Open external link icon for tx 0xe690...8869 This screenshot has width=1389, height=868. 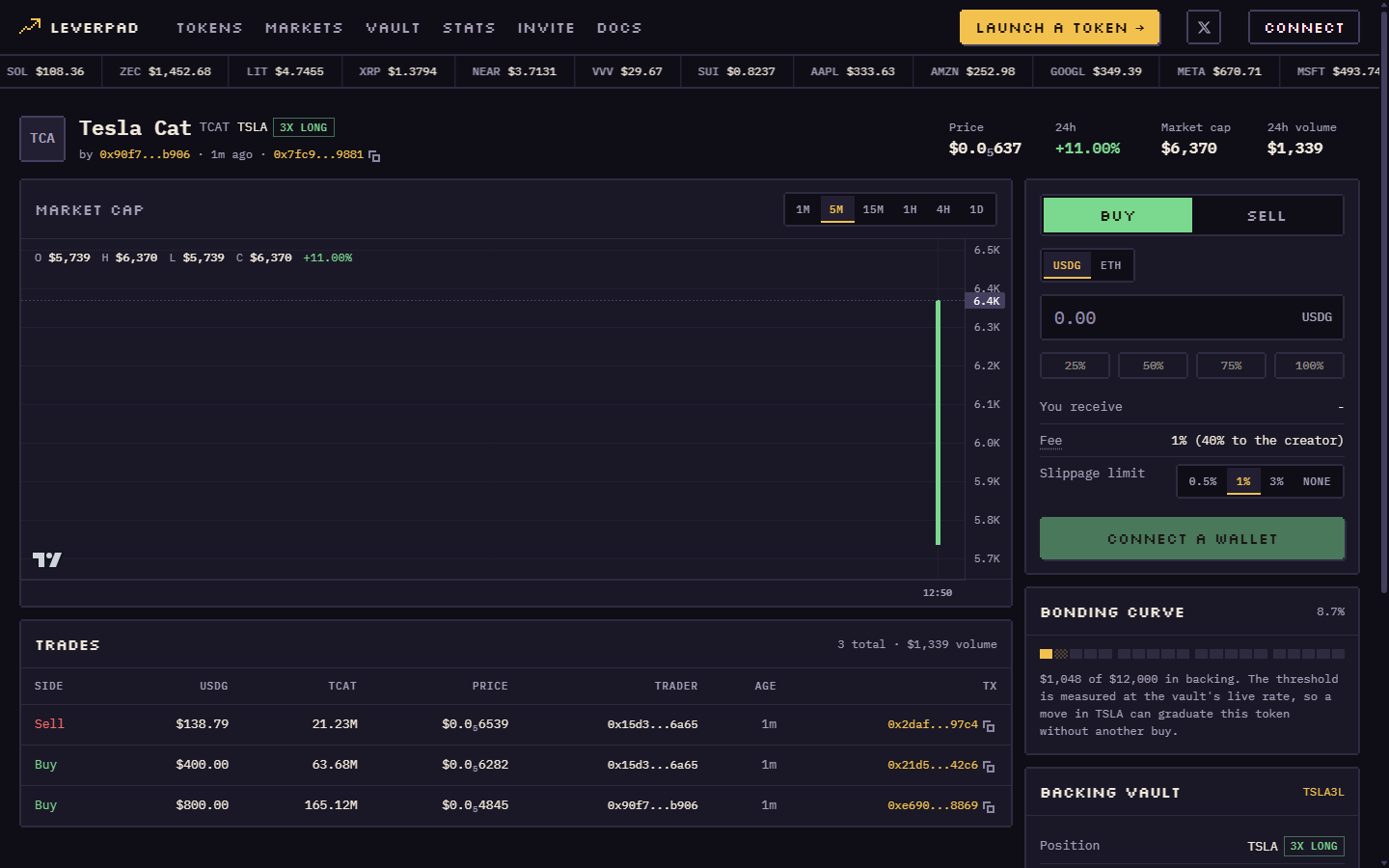pyautogui.click(x=989, y=806)
